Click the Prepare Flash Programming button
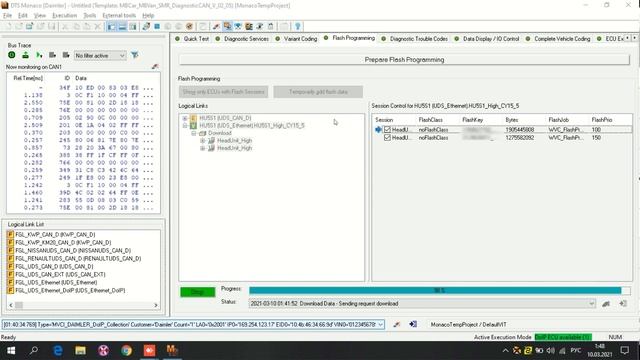Screen dimensions: 640x360 404,60
